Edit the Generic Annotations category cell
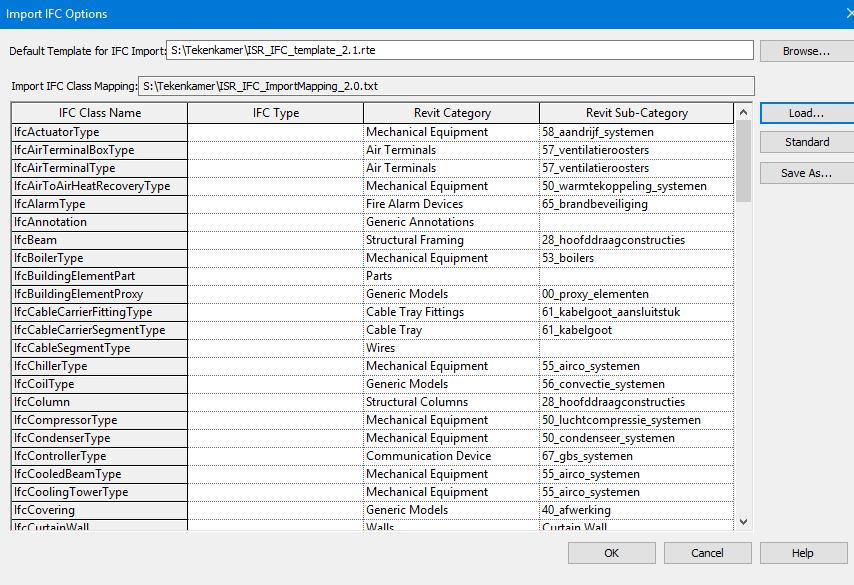854x585 pixels. (452, 222)
